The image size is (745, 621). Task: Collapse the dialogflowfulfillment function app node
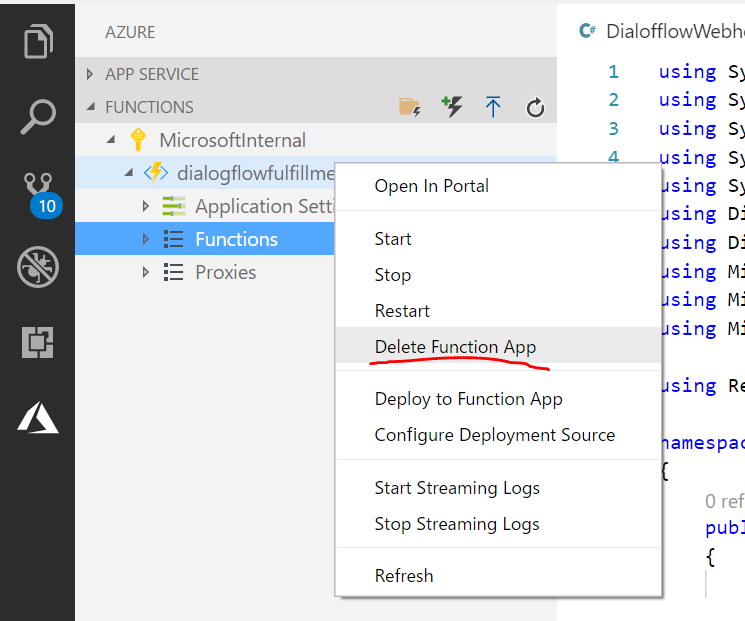129,173
